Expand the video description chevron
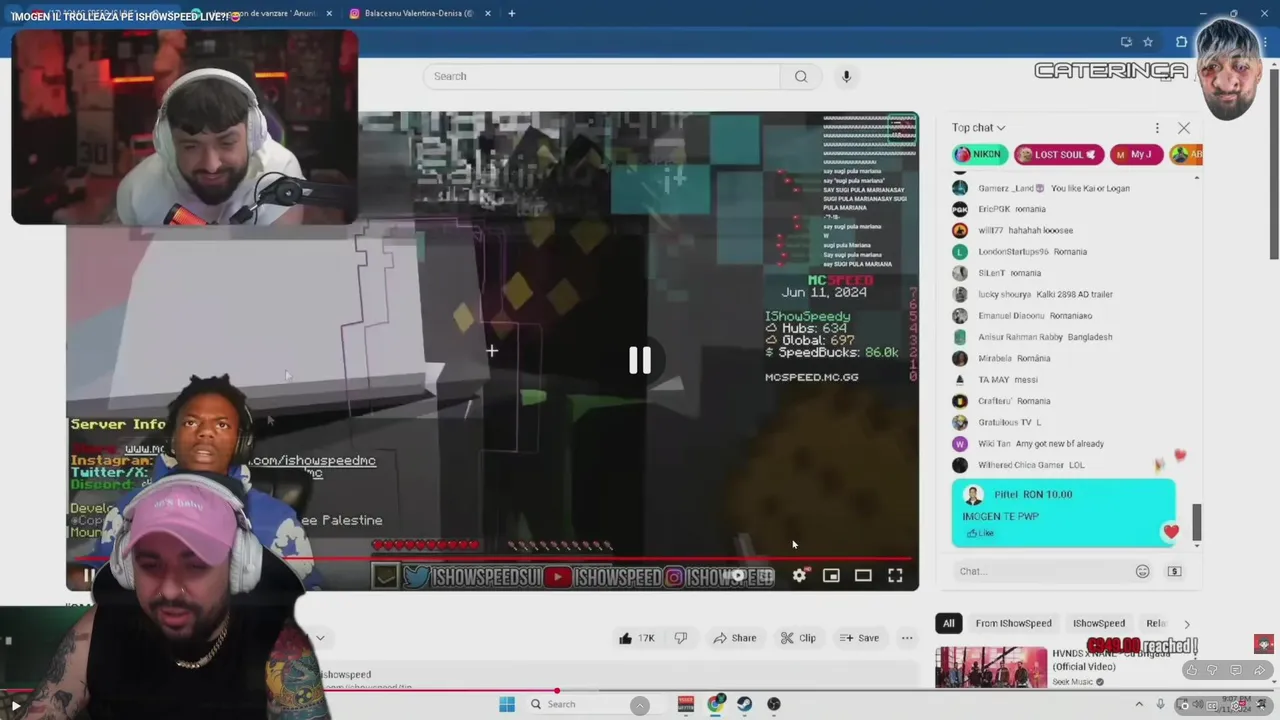 320,637
